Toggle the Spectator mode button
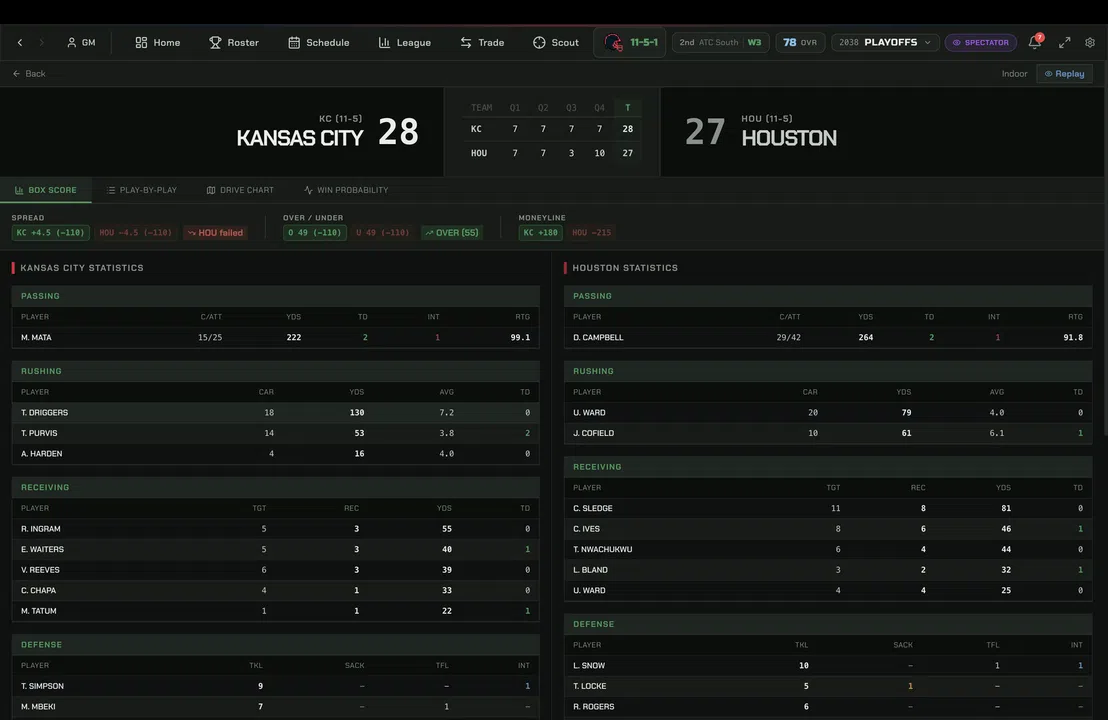1108x720 pixels. pyautogui.click(x=981, y=42)
